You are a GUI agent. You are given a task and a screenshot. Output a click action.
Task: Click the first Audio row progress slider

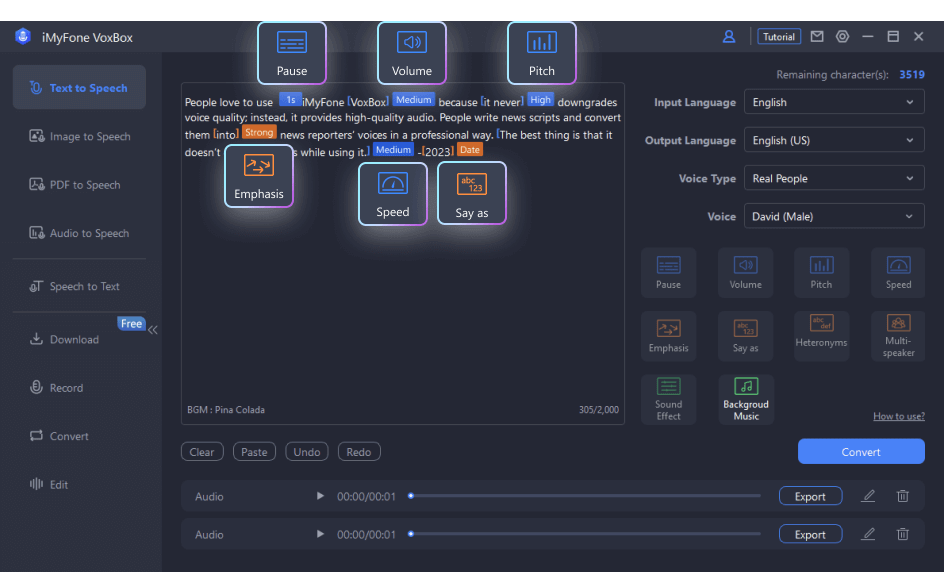(x=585, y=496)
